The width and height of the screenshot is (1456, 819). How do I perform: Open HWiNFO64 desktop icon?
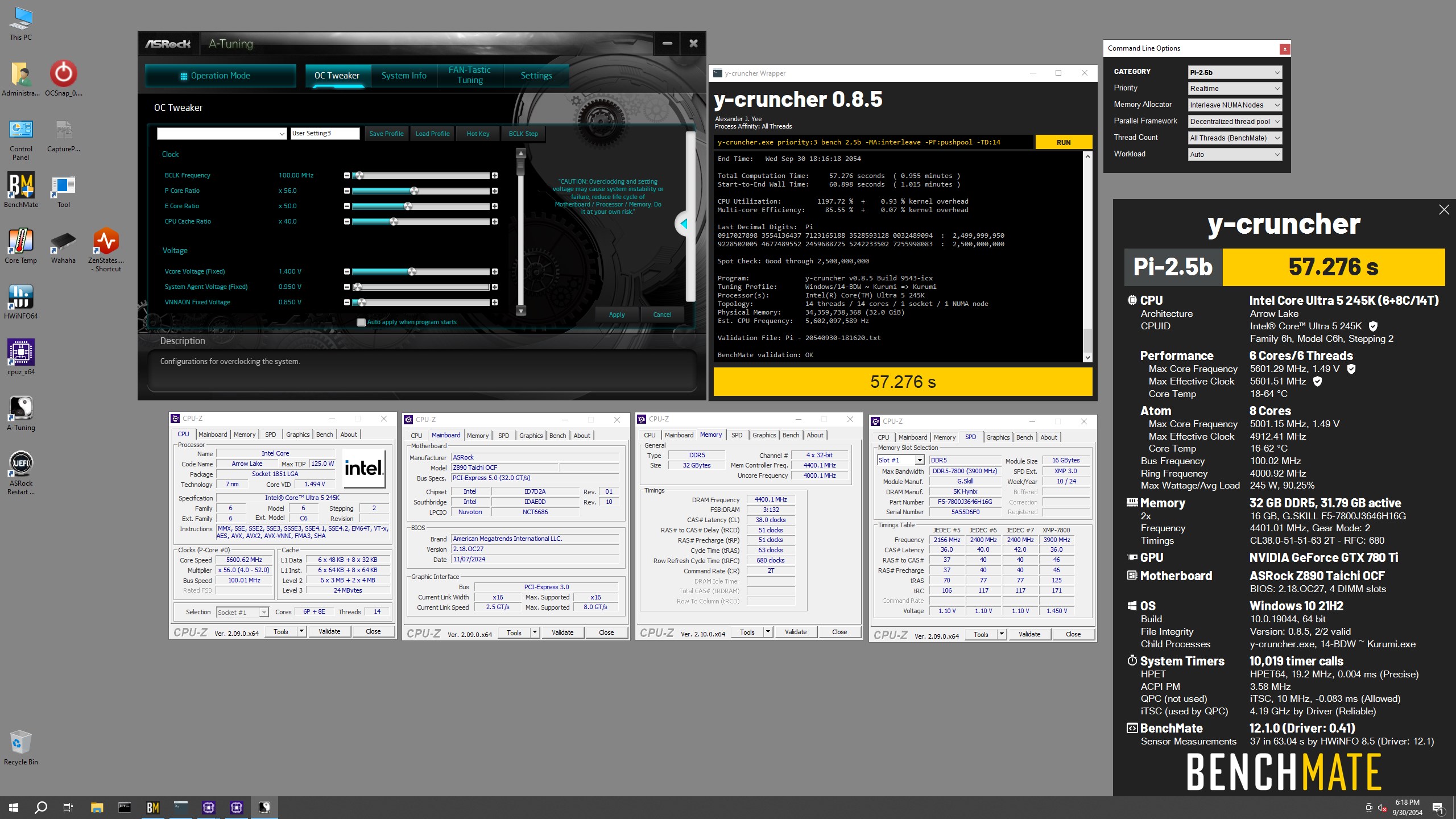[21, 302]
